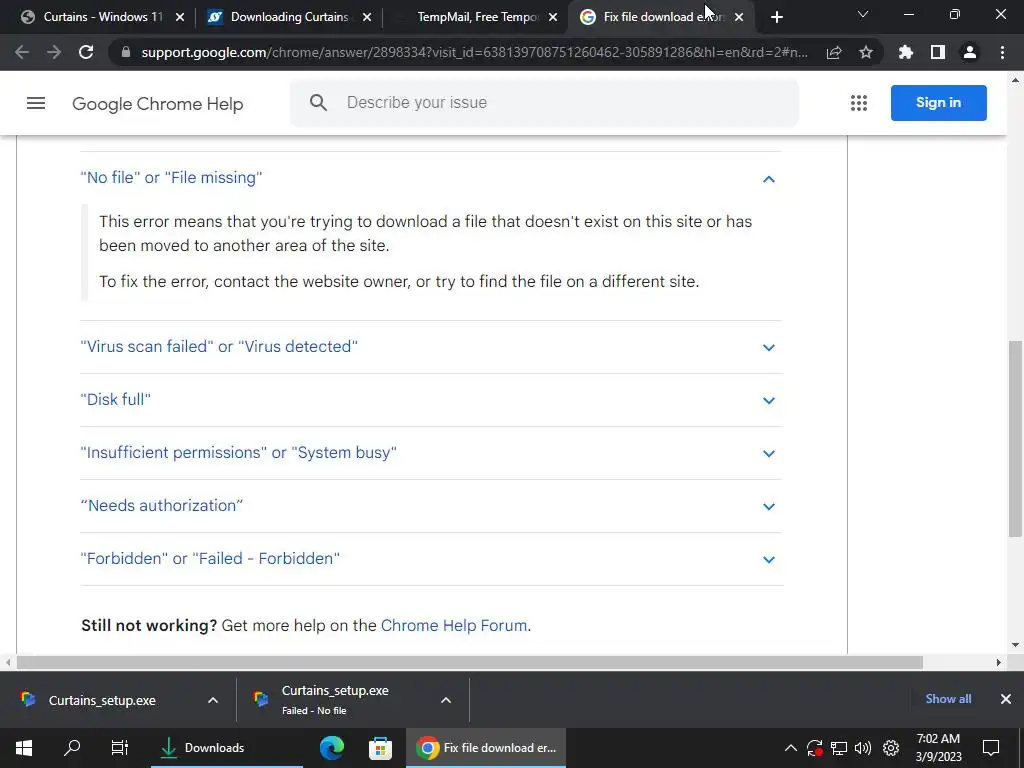Open Google Chrome Help home link
This screenshot has width=1024, height=768.
pyautogui.click(x=157, y=104)
